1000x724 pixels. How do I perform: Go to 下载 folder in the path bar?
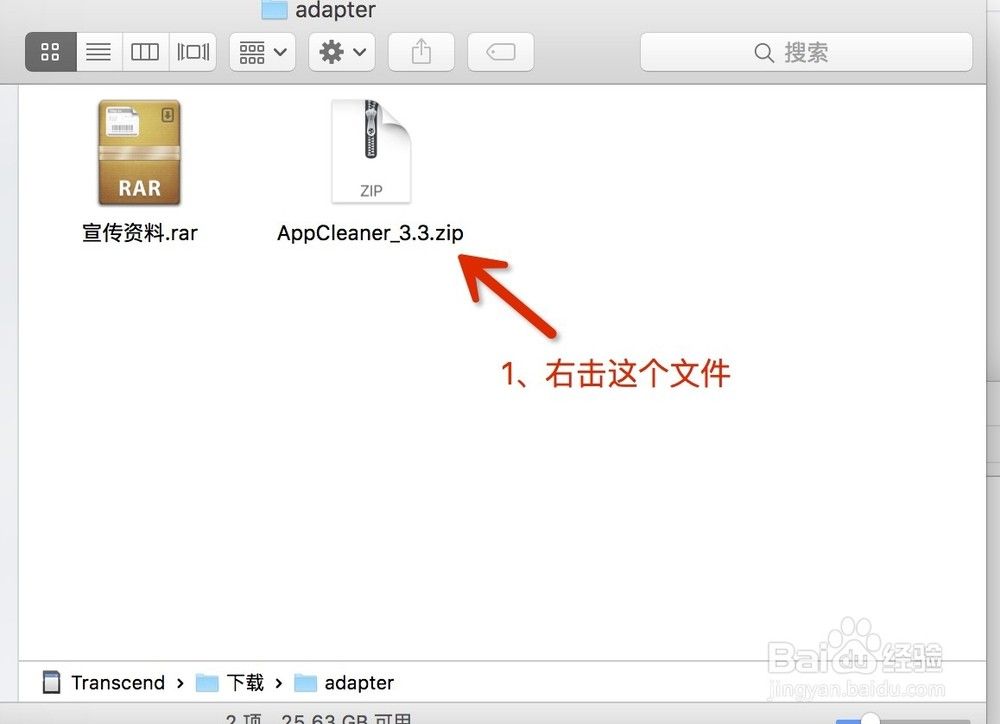[x=230, y=683]
